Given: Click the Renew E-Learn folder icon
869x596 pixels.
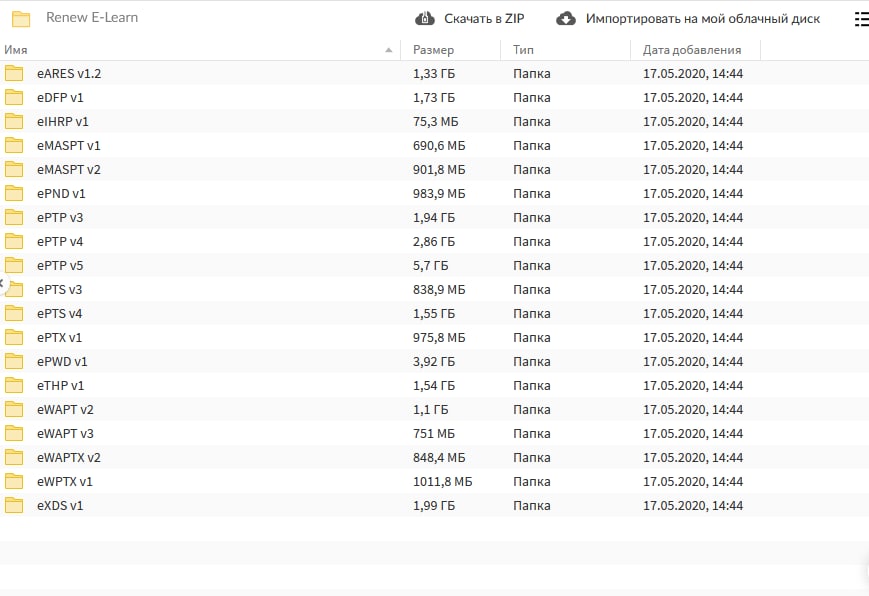Looking at the screenshot, I should pyautogui.click(x=21, y=19).
